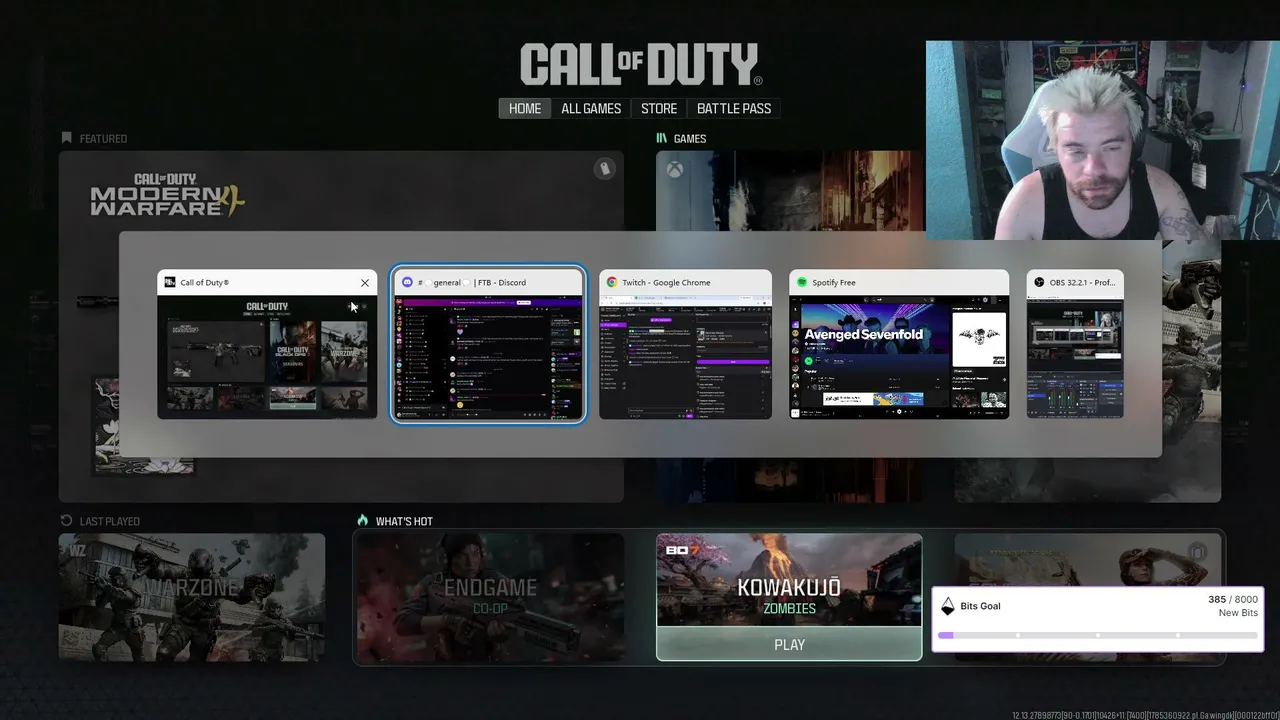This screenshot has width=1280, height=720.
Task: Click the Bits Goal progress bar
Action: coord(1098,635)
